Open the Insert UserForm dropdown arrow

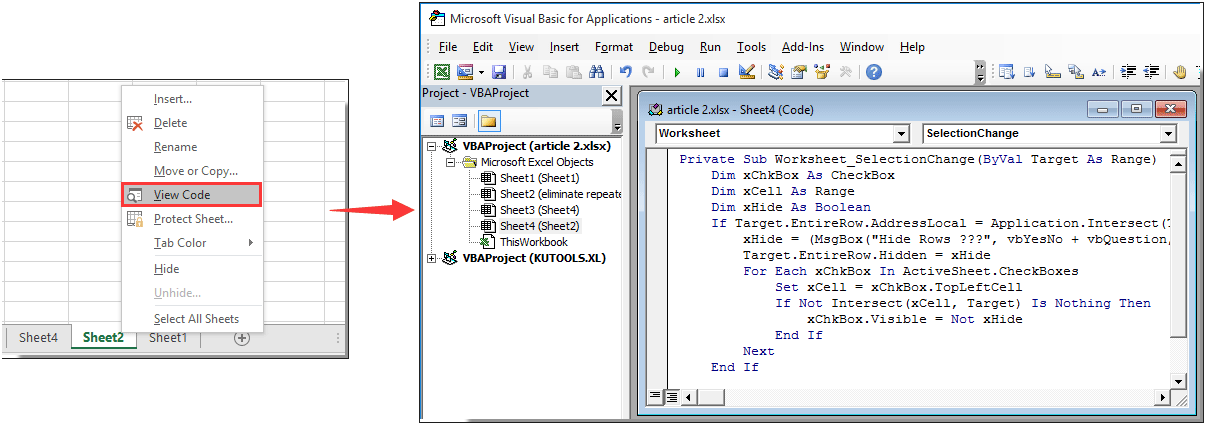tap(481, 72)
